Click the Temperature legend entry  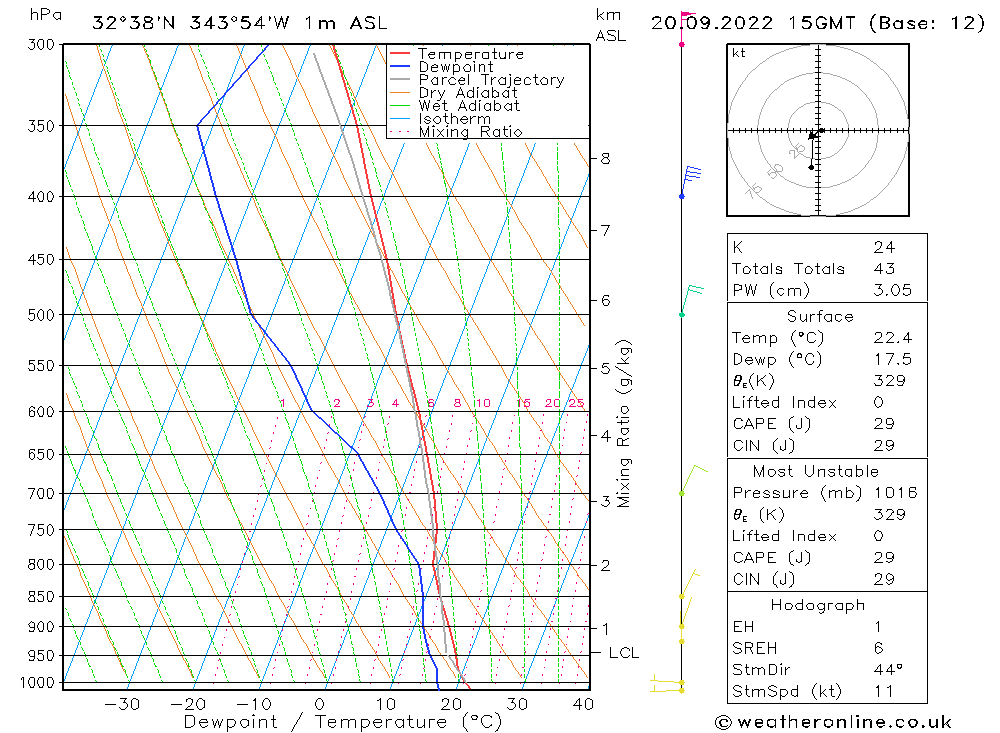click(457, 54)
